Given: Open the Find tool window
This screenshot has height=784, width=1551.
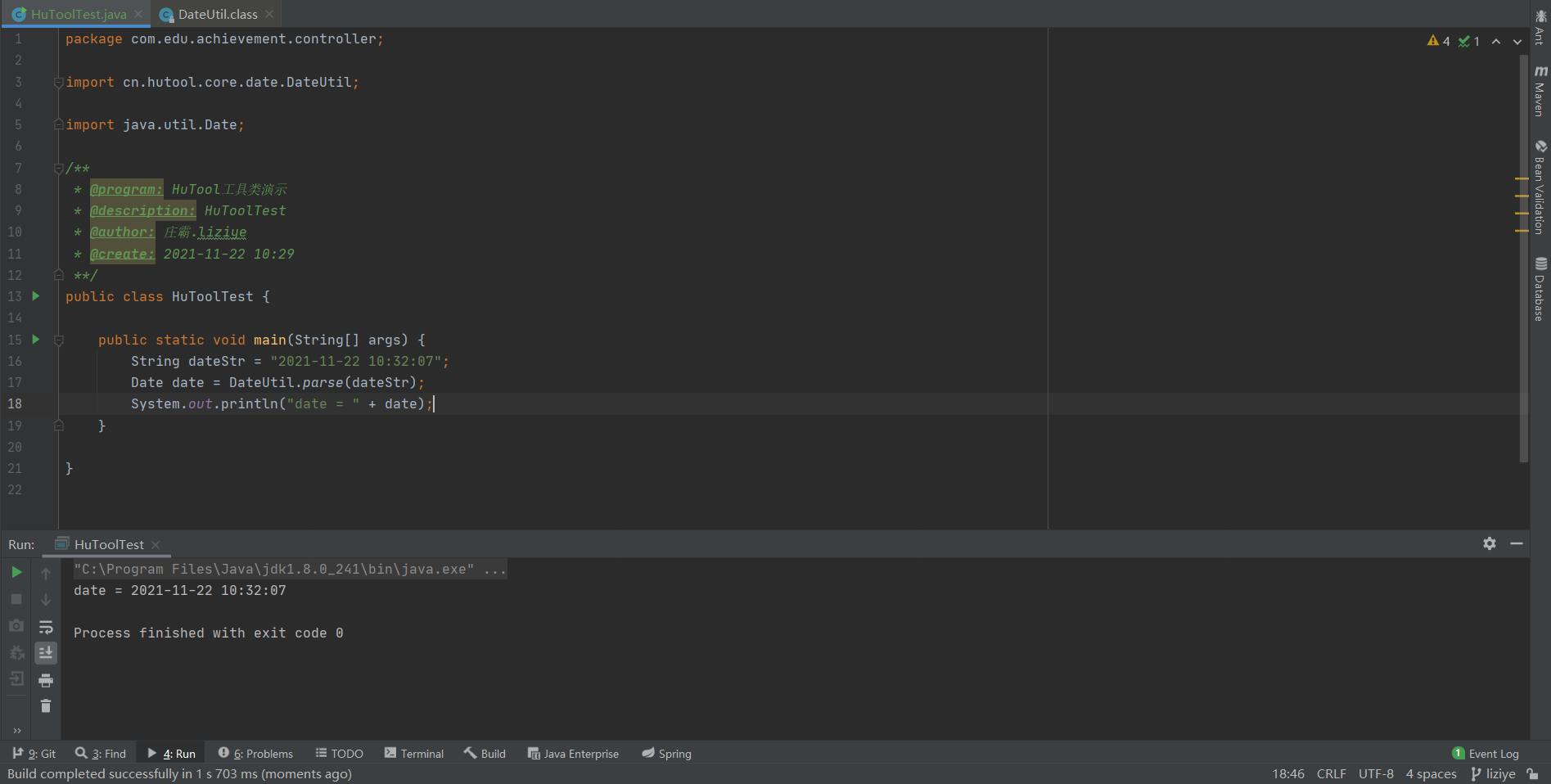Looking at the screenshot, I should 101,754.
